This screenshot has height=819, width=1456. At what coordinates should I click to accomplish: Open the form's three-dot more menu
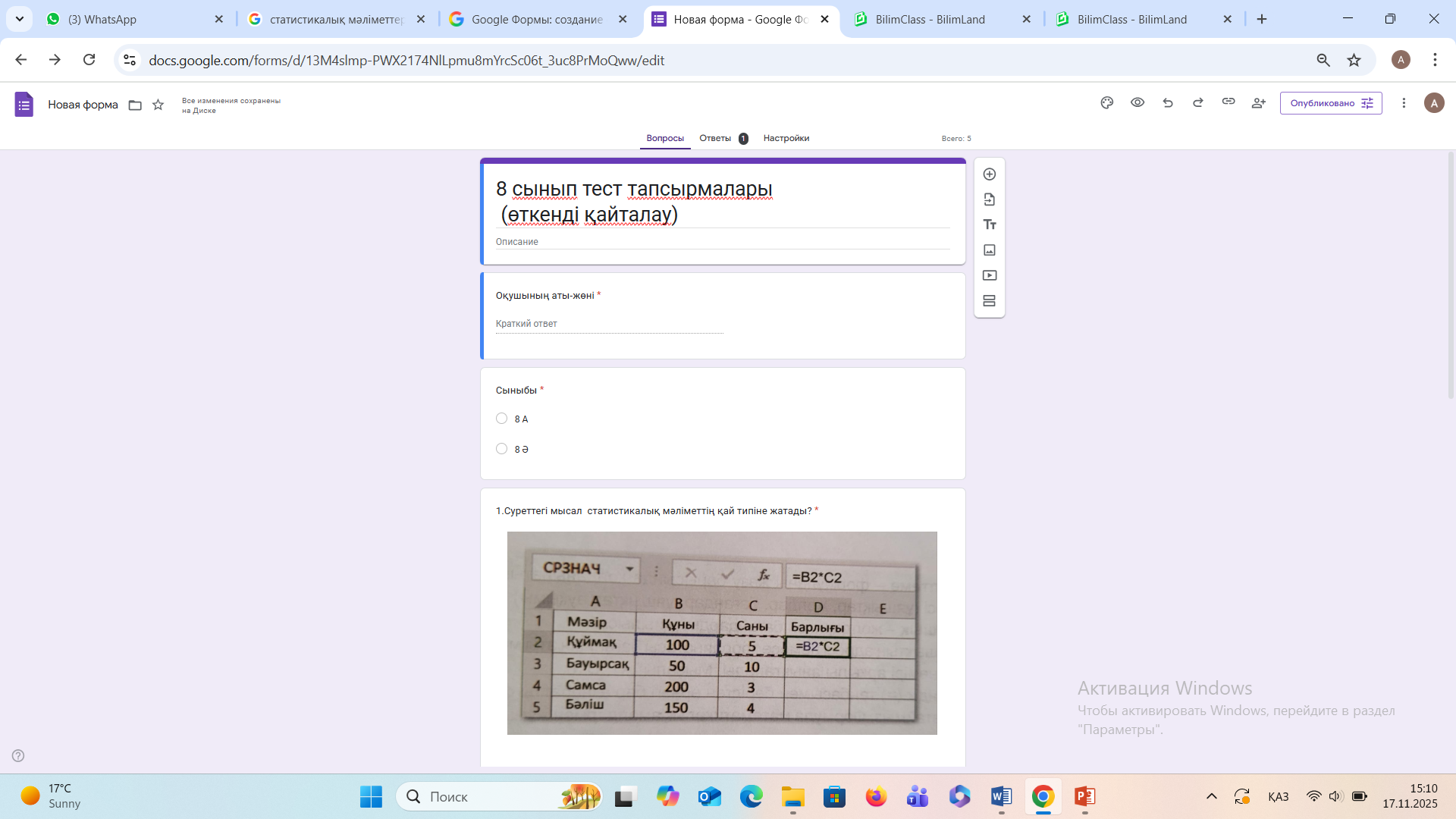click(x=1404, y=103)
